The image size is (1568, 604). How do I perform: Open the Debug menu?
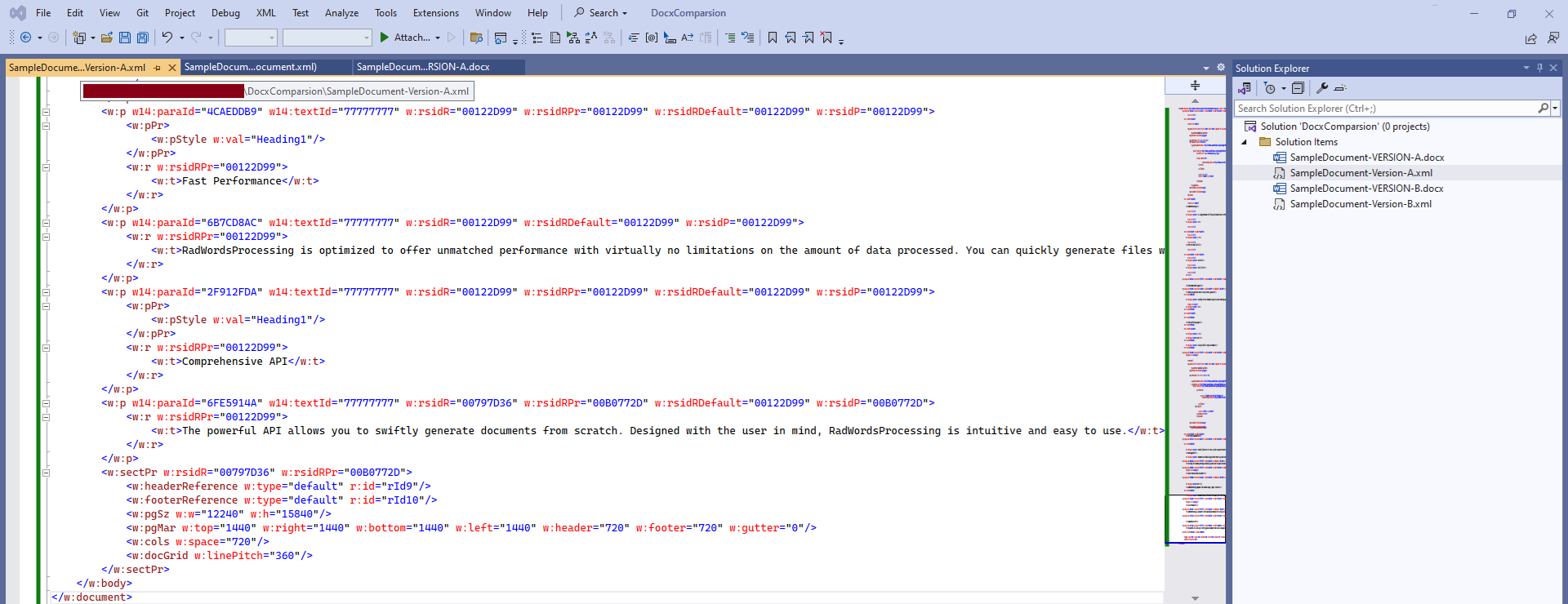[x=225, y=13]
